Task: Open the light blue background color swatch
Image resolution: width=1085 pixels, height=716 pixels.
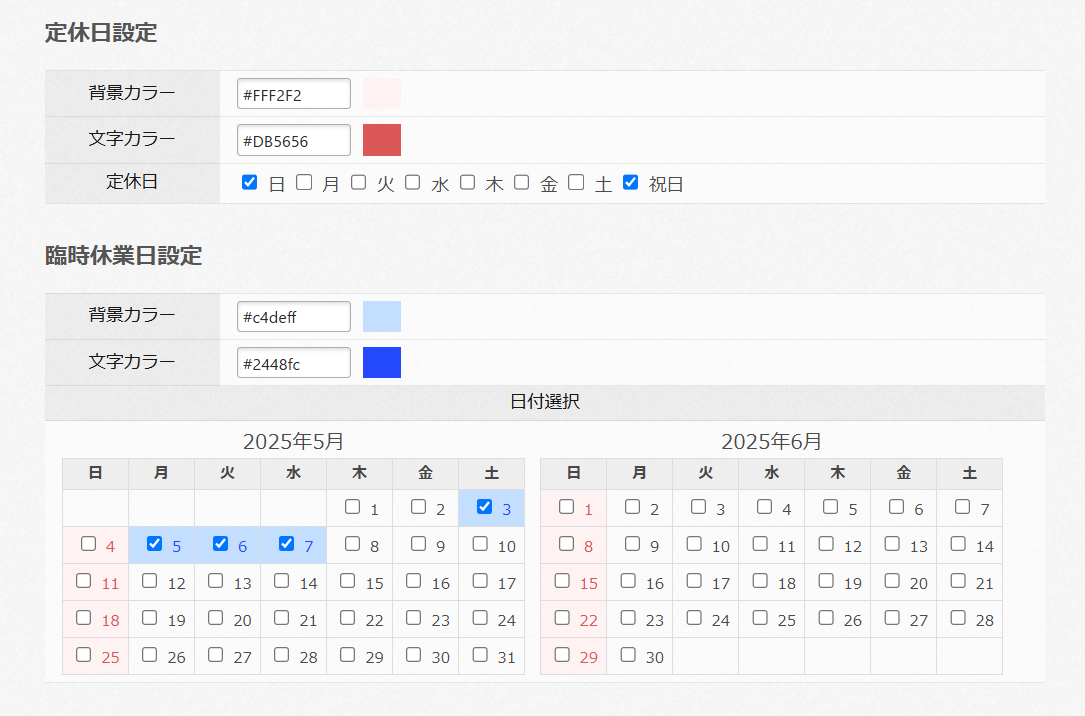Action: tap(382, 317)
